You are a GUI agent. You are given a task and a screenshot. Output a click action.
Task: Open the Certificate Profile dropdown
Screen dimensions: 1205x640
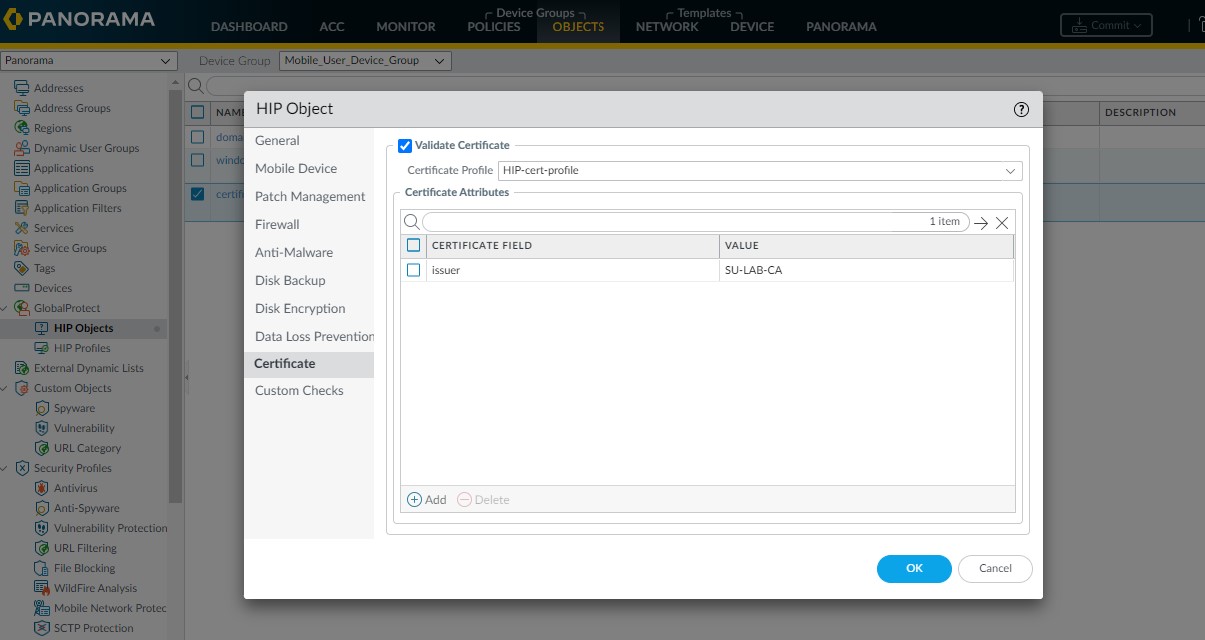(760, 171)
